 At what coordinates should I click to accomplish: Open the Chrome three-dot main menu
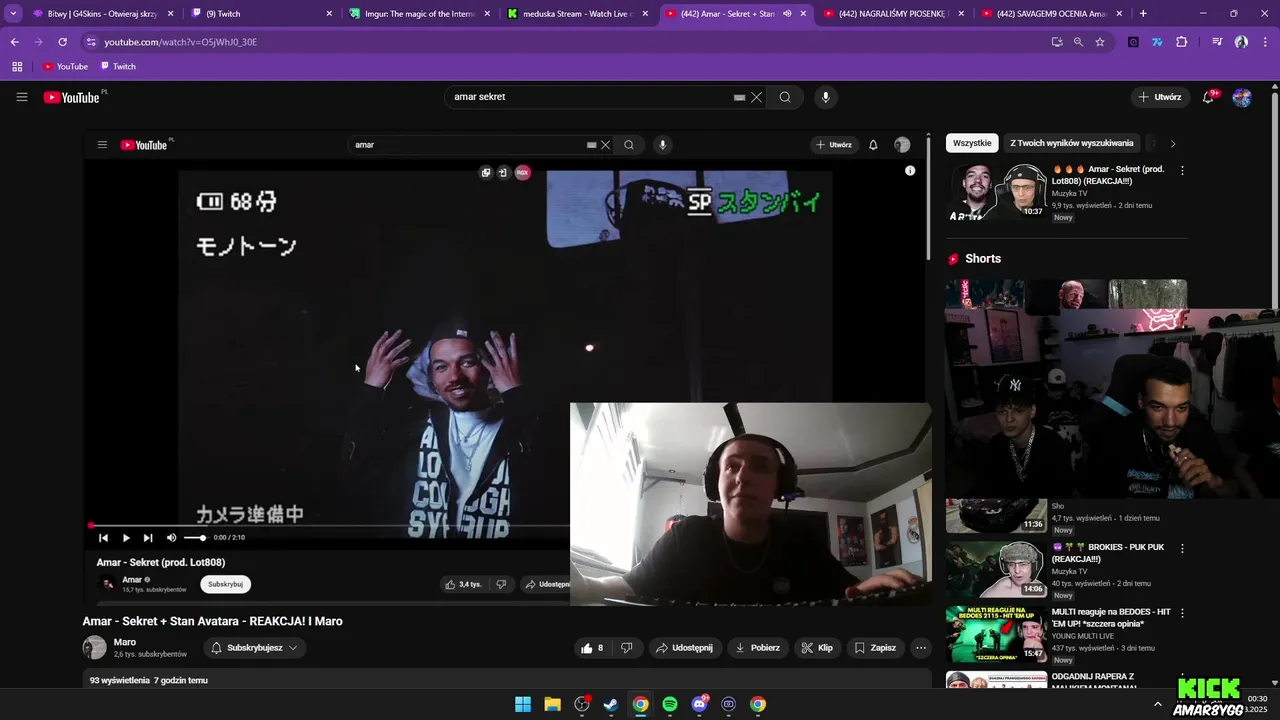[1264, 42]
